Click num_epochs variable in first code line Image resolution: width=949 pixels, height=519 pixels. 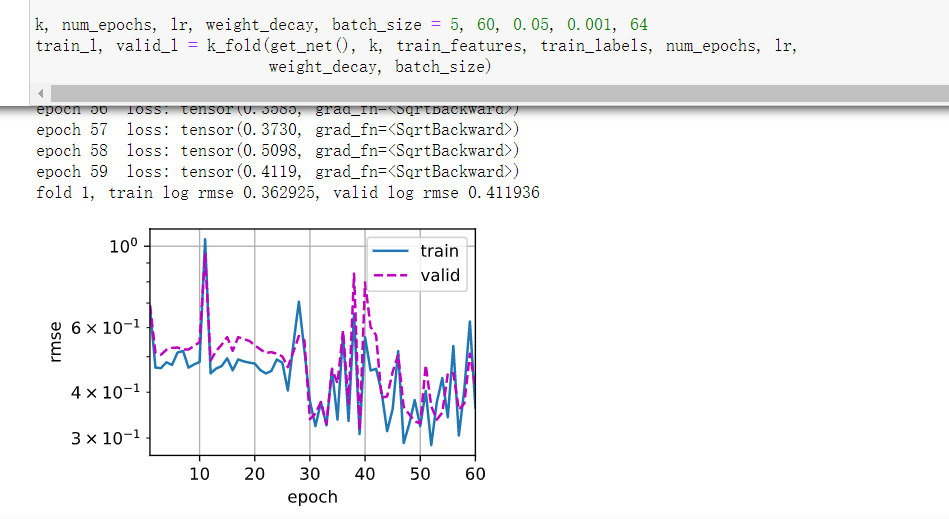point(107,25)
